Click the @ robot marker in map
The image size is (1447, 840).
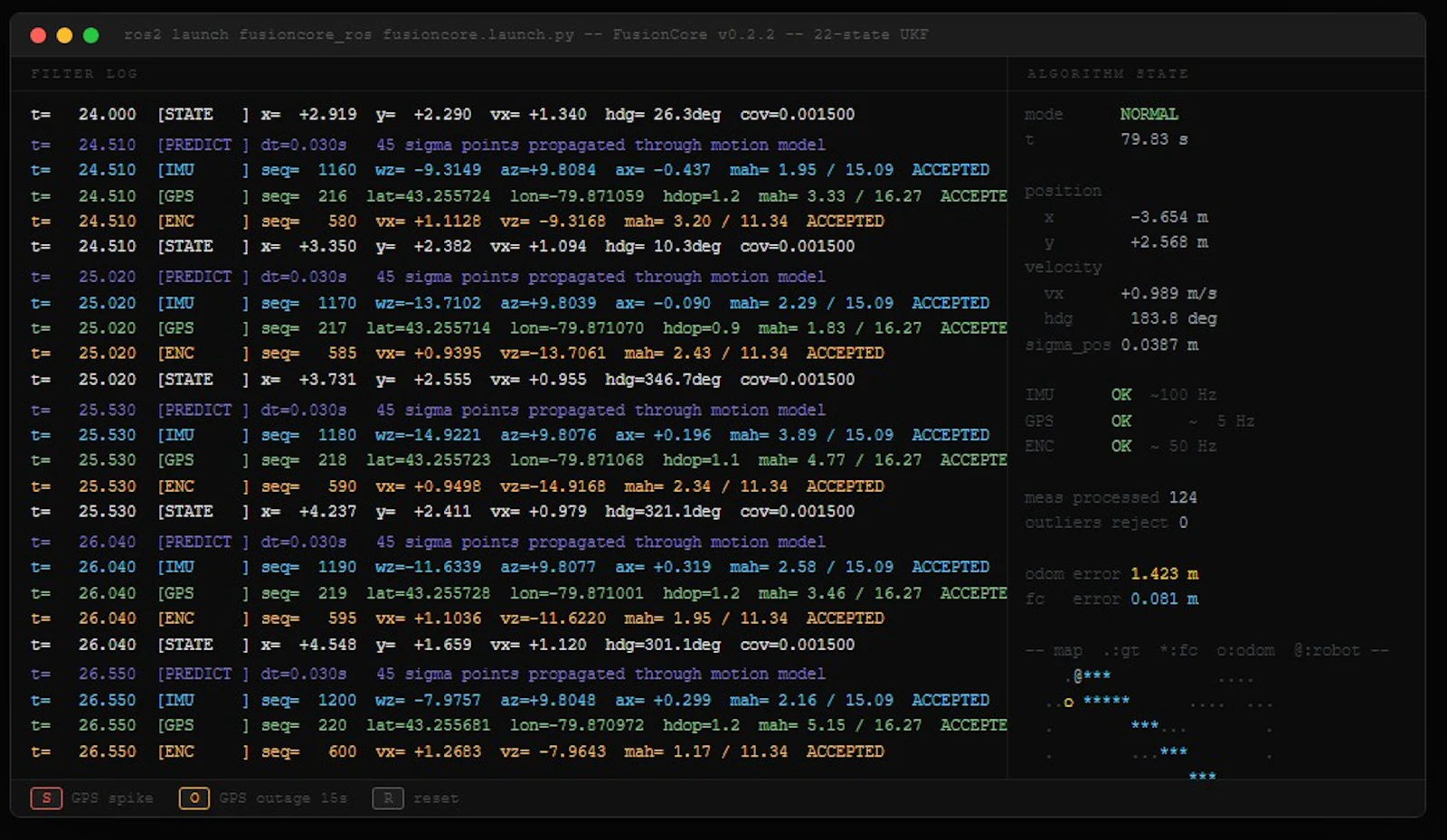[1078, 676]
